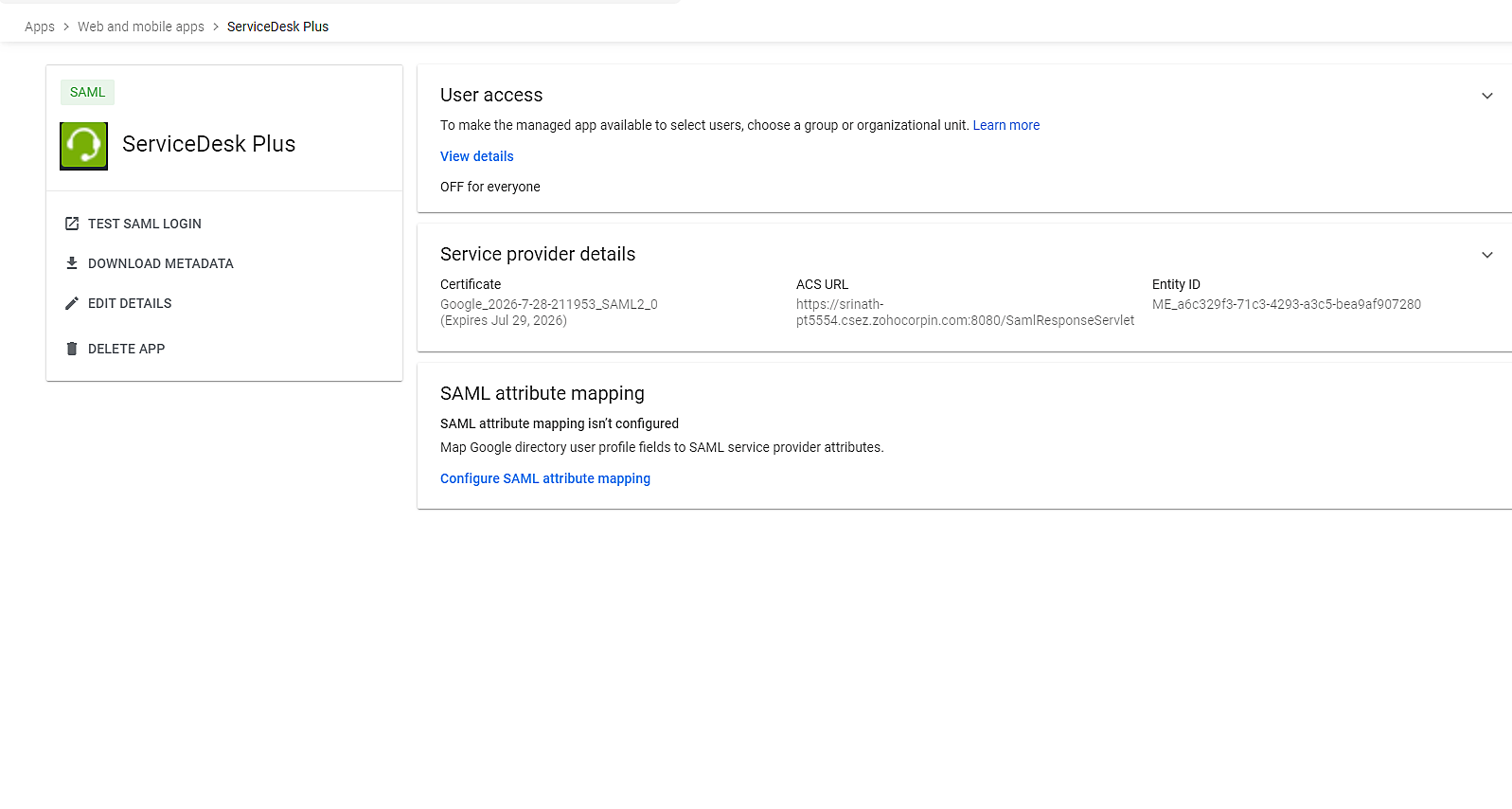The image size is (1512, 809).
Task: Click 'SAML attribute mapping isn't configured' text
Action: tap(560, 423)
